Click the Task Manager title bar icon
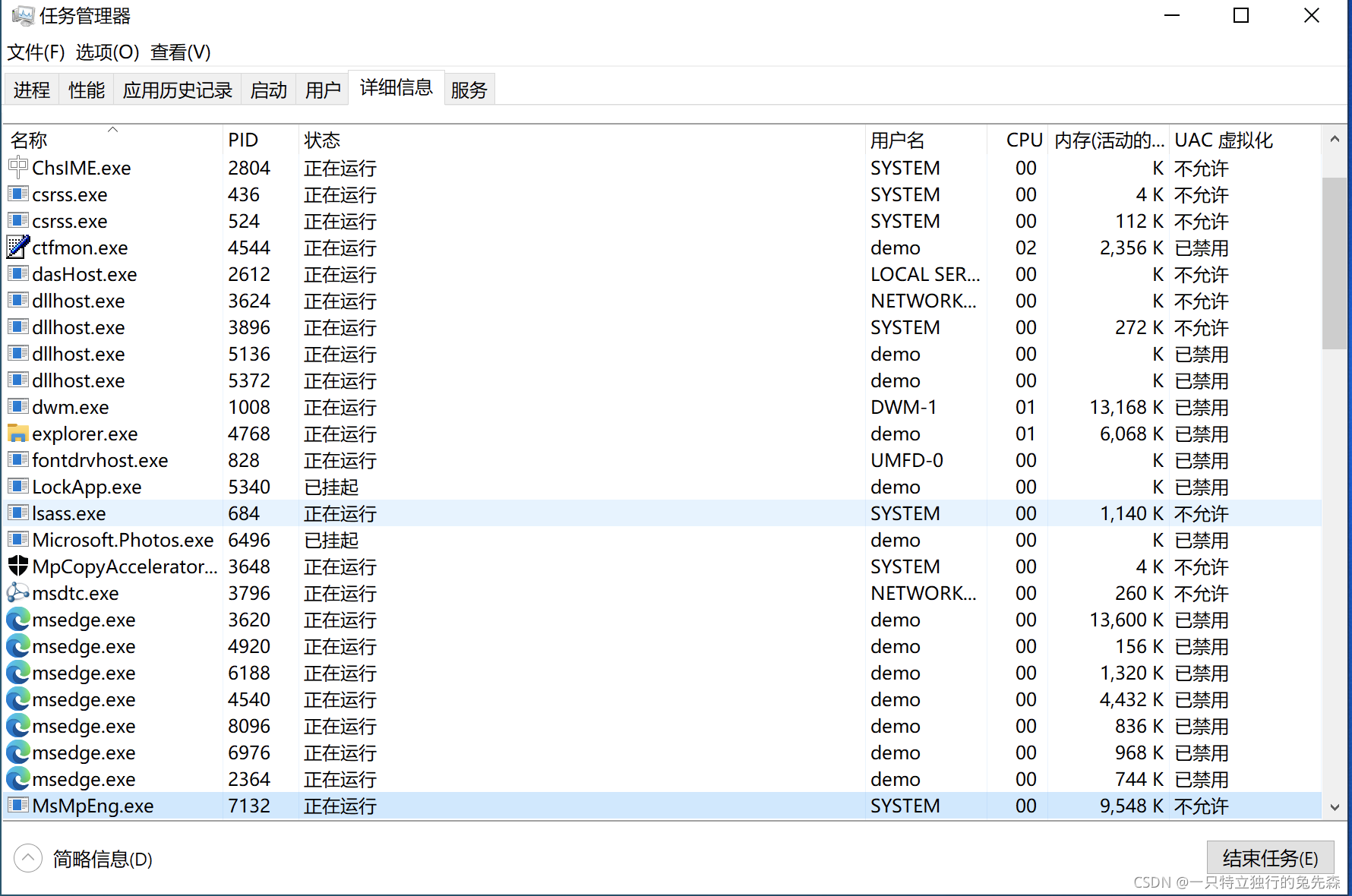1352x896 pixels. point(23,15)
